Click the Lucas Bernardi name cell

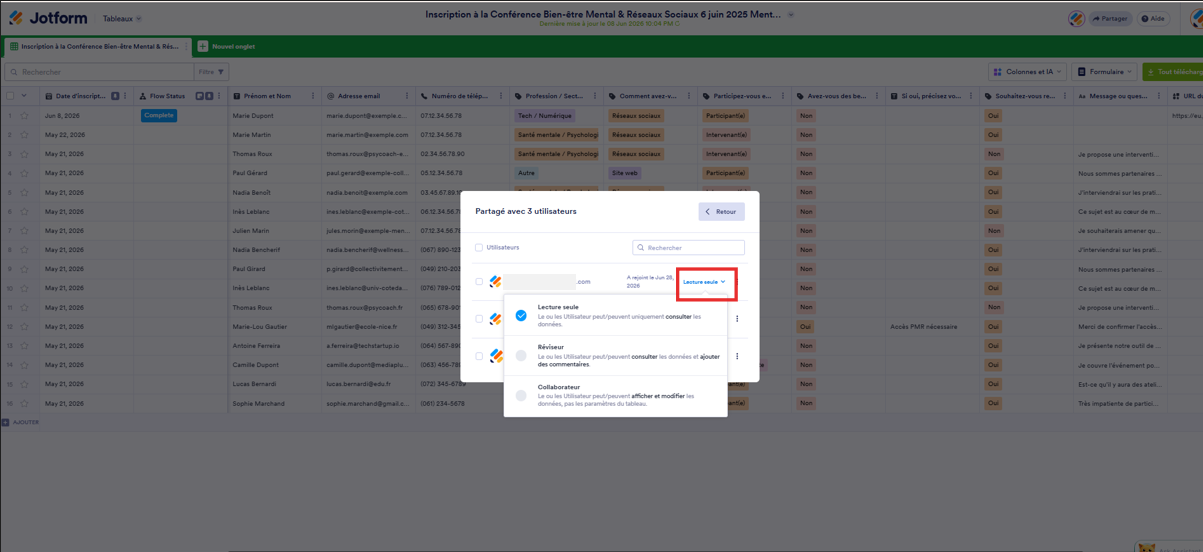274,384
